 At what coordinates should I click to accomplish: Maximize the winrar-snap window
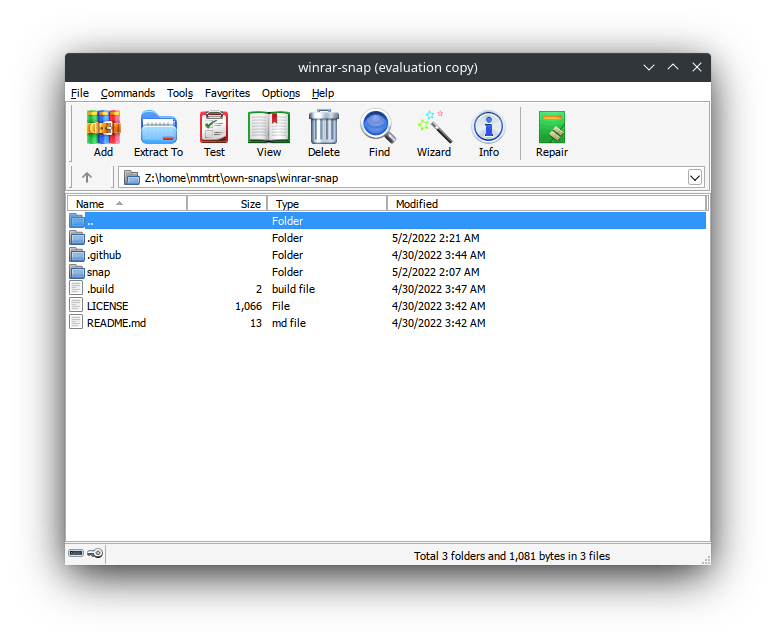pyautogui.click(x=673, y=67)
